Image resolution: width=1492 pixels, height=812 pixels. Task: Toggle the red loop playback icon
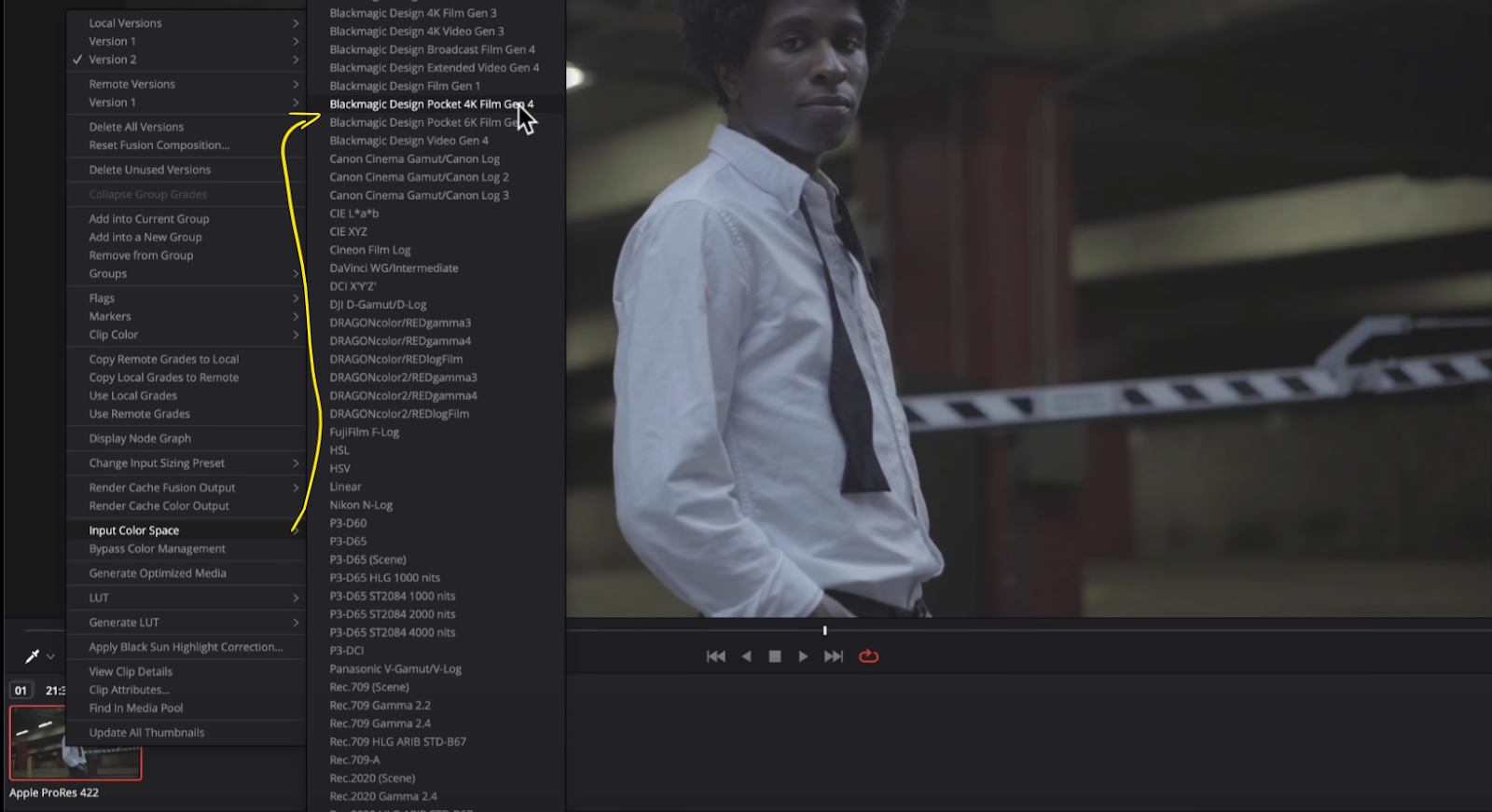[868, 655]
